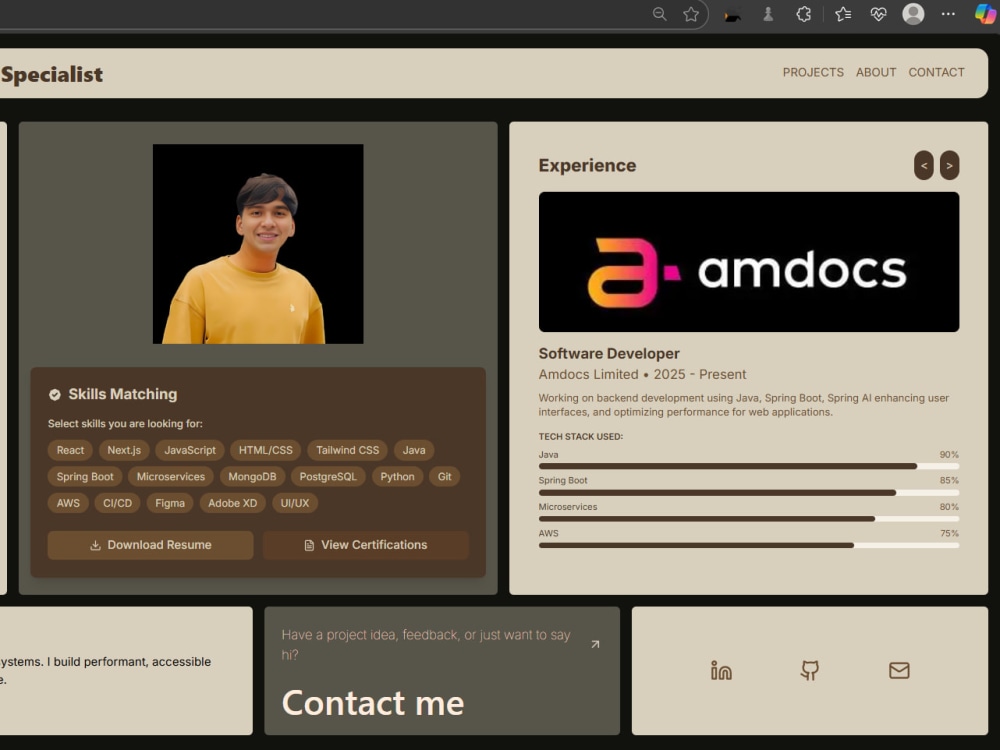Toggle the Spring Boot skill chip
The height and width of the screenshot is (750, 1000).
[x=85, y=476]
